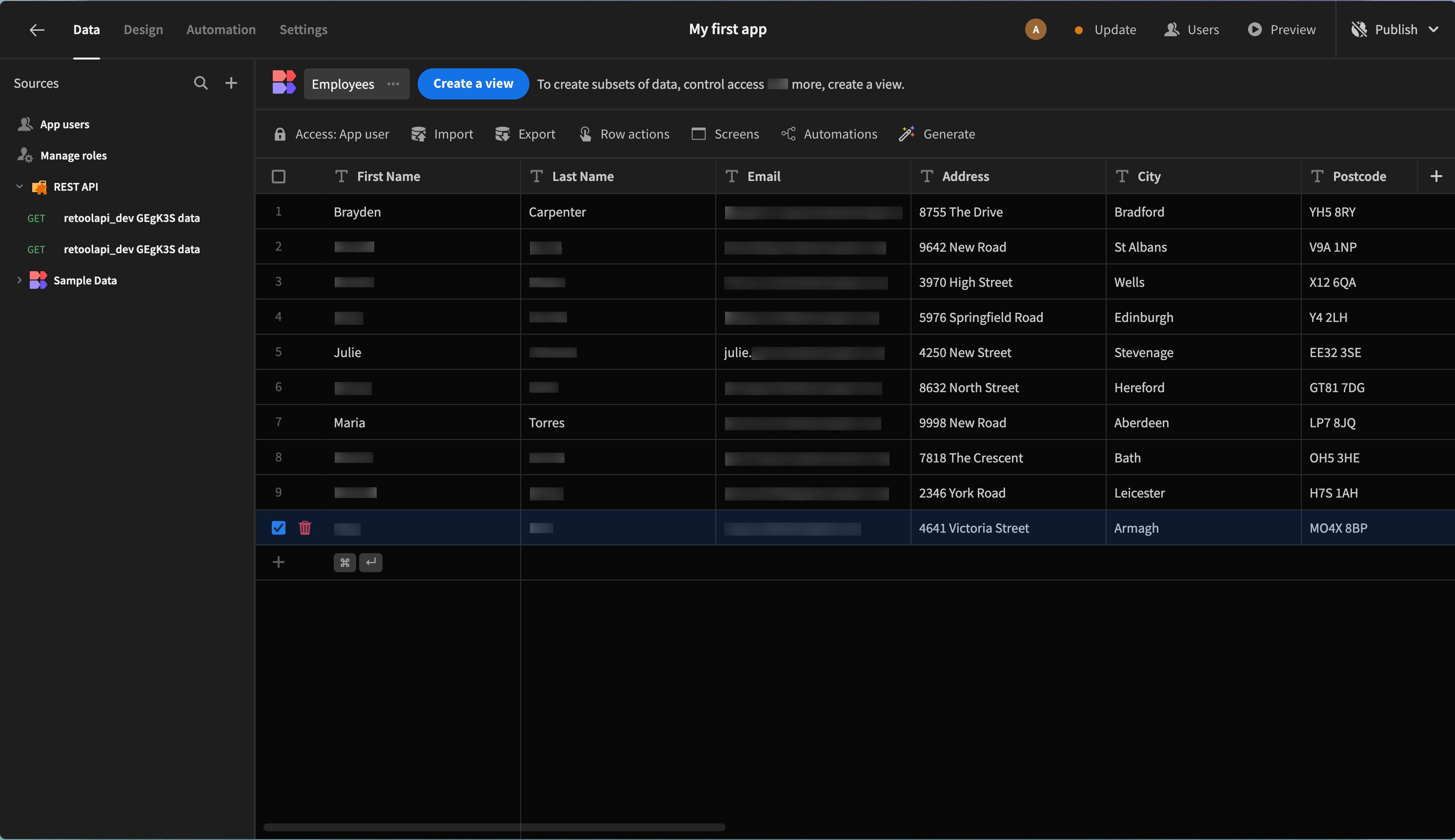
Task: Click the X12 6QA postcode cell
Action: [1378, 282]
